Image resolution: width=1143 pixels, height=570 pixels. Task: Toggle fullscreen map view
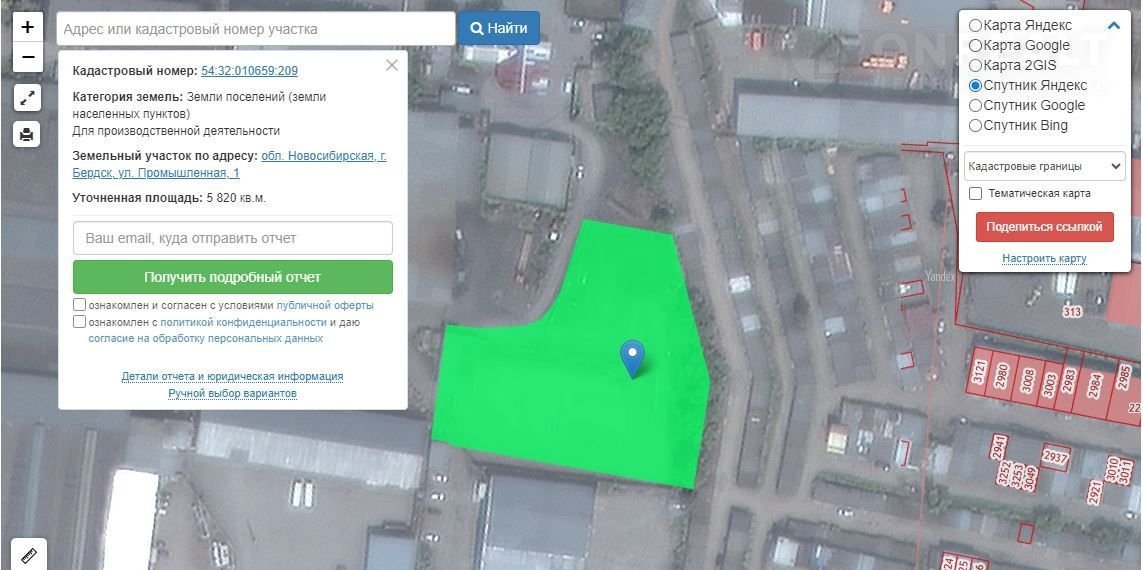[x=27, y=98]
